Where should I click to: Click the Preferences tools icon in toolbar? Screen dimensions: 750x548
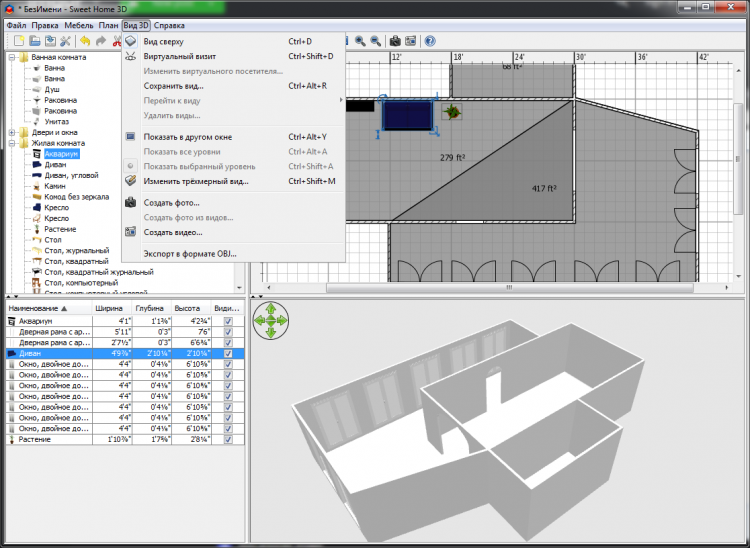[x=65, y=41]
